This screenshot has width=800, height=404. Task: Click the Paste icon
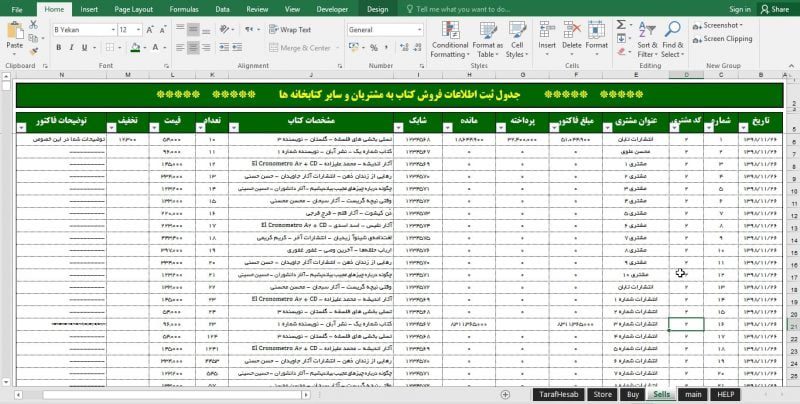coord(15,31)
